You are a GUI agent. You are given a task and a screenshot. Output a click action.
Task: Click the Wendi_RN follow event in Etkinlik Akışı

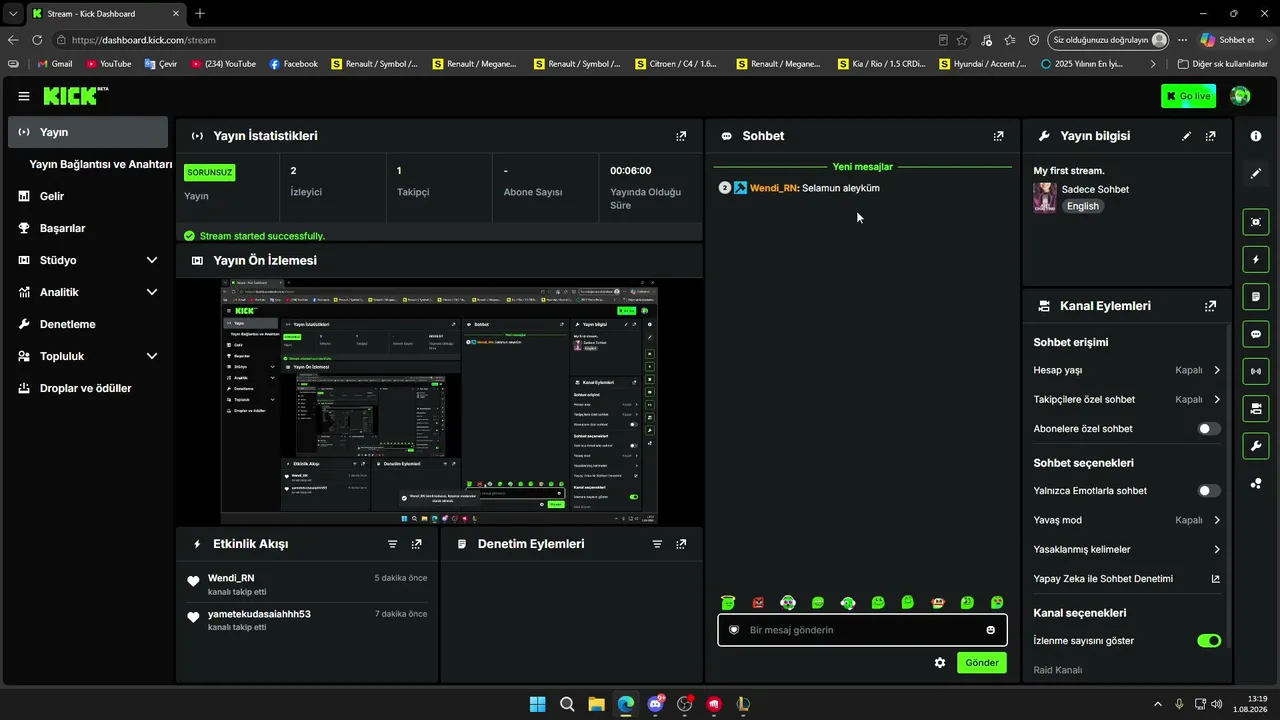click(307, 584)
